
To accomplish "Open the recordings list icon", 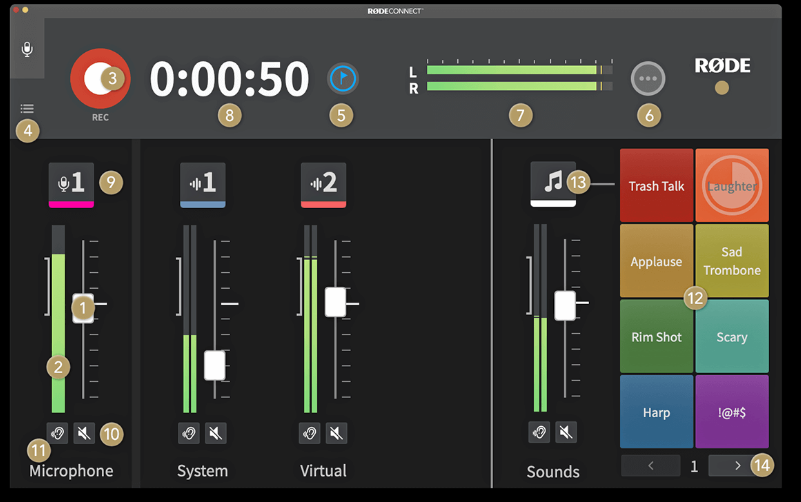I will [27, 108].
